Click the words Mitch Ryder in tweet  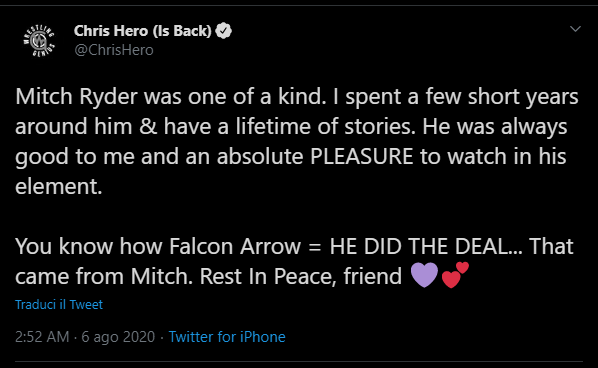76,97
